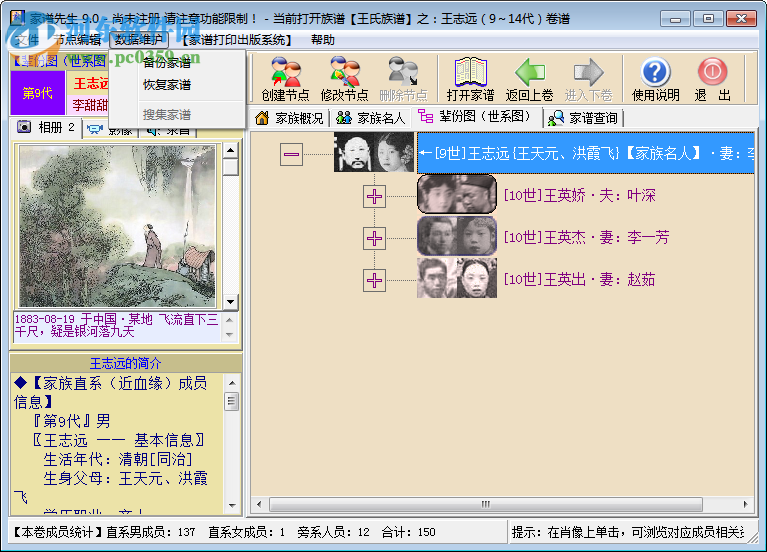Image resolution: width=767 pixels, height=552 pixels.
Task: Open 【家谱打印出版系统】 menu
Action: (x=237, y=40)
